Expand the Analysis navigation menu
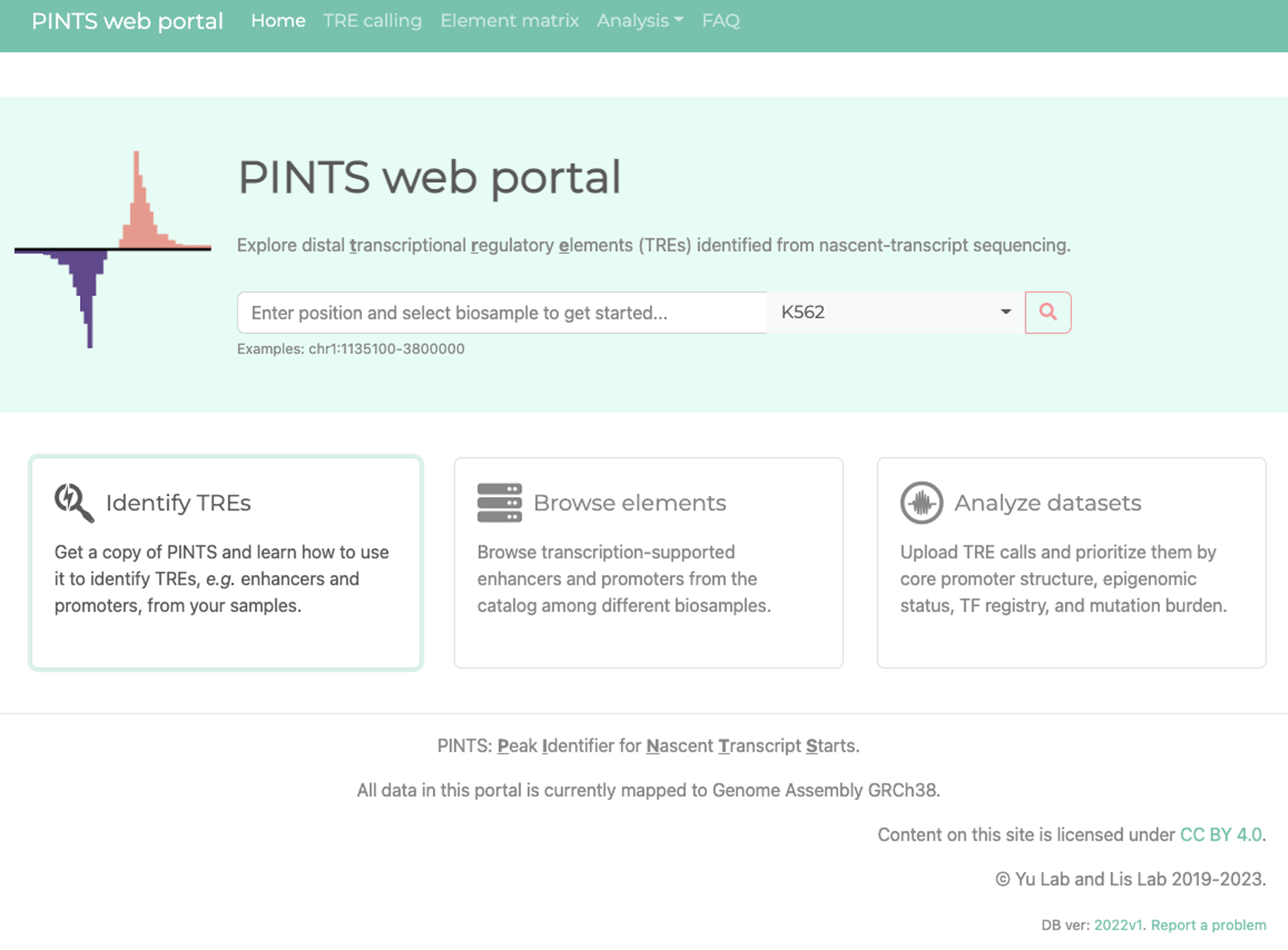The width and height of the screenshot is (1288, 950). 640,21
